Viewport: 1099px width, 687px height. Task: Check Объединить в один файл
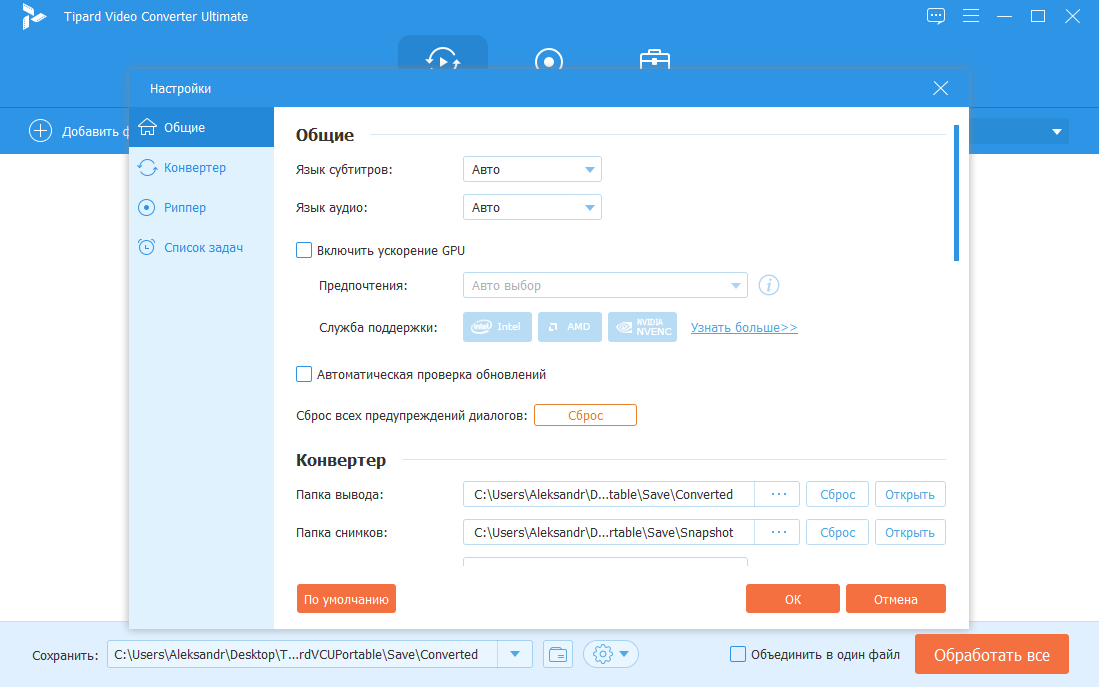click(738, 655)
